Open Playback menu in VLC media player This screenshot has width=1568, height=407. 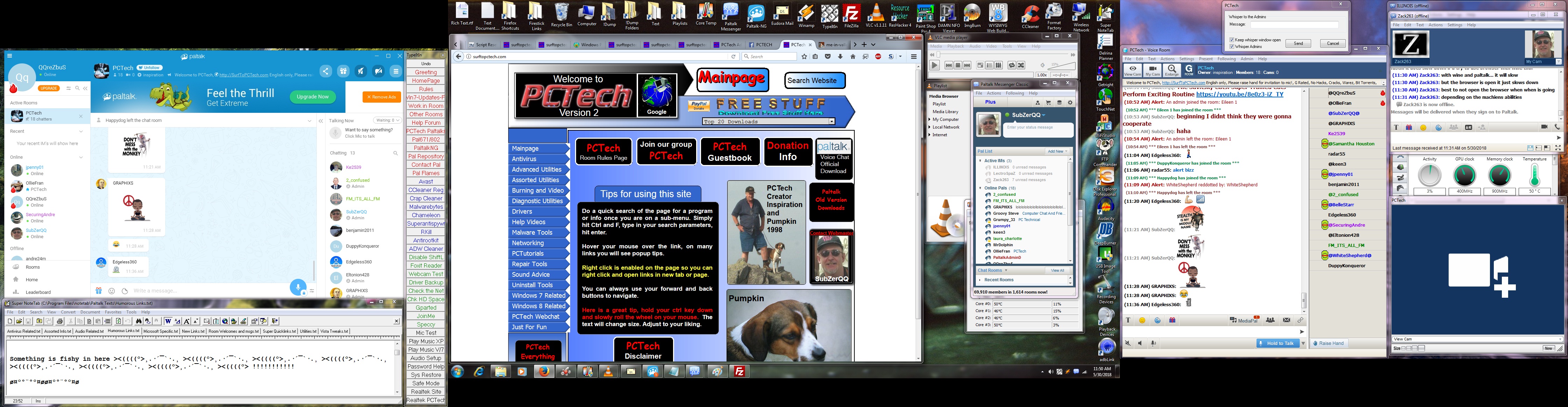955,46
